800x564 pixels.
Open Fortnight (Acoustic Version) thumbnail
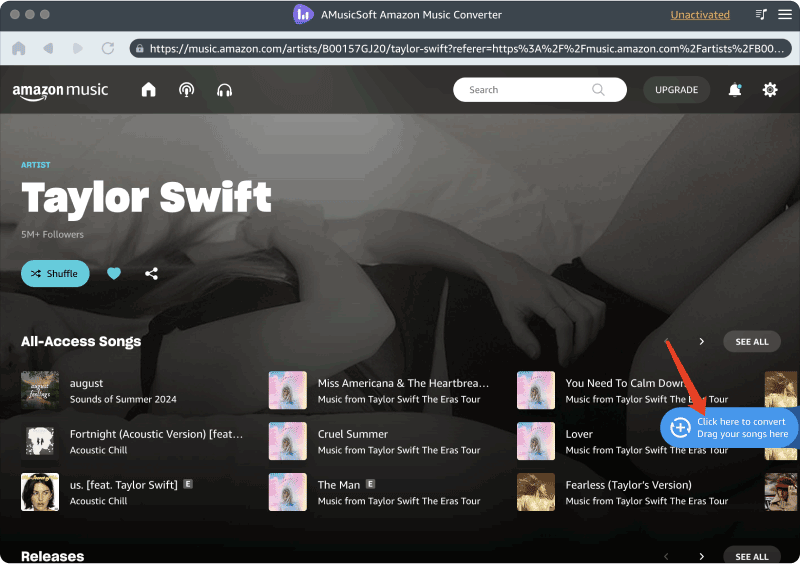pyautogui.click(x=40, y=441)
